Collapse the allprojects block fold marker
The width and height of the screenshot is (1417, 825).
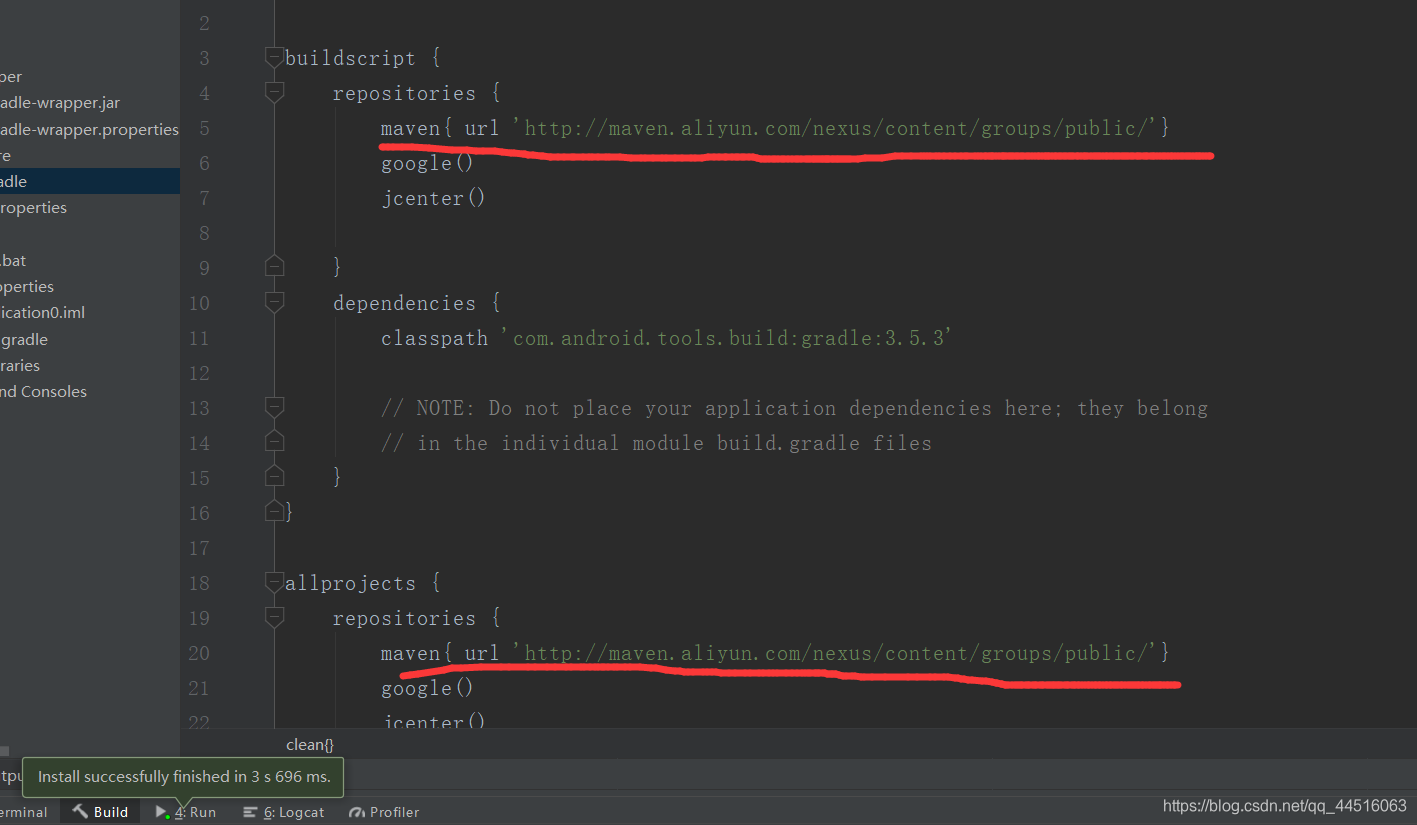pos(274,582)
